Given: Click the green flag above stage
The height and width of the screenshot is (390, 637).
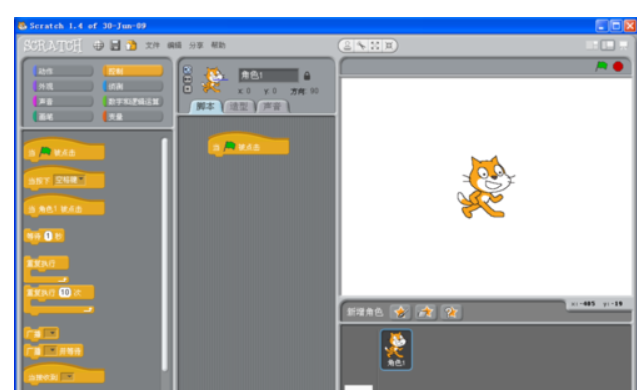Looking at the screenshot, I should [x=601, y=66].
